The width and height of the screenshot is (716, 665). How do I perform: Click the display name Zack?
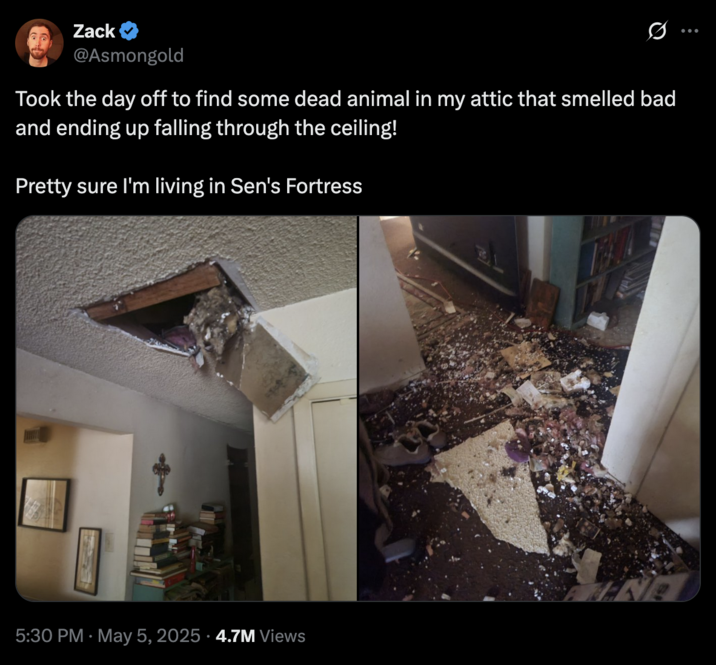(94, 31)
